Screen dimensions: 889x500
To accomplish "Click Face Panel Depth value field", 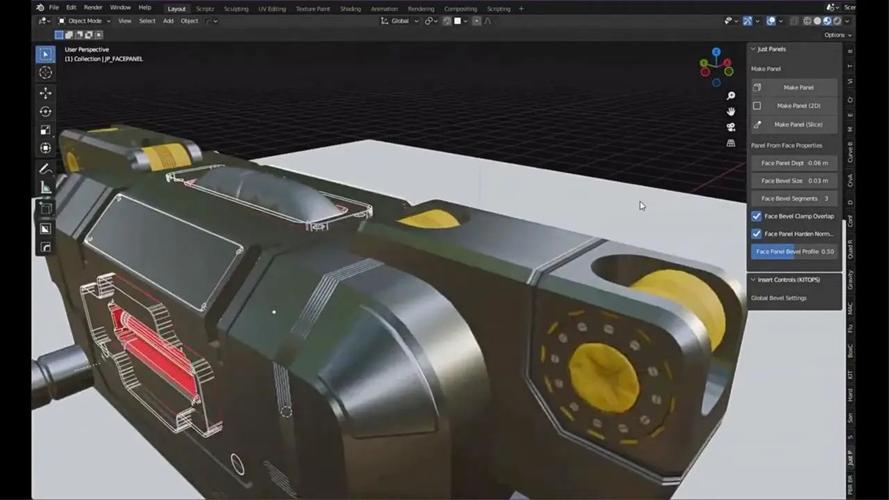I will click(794, 163).
